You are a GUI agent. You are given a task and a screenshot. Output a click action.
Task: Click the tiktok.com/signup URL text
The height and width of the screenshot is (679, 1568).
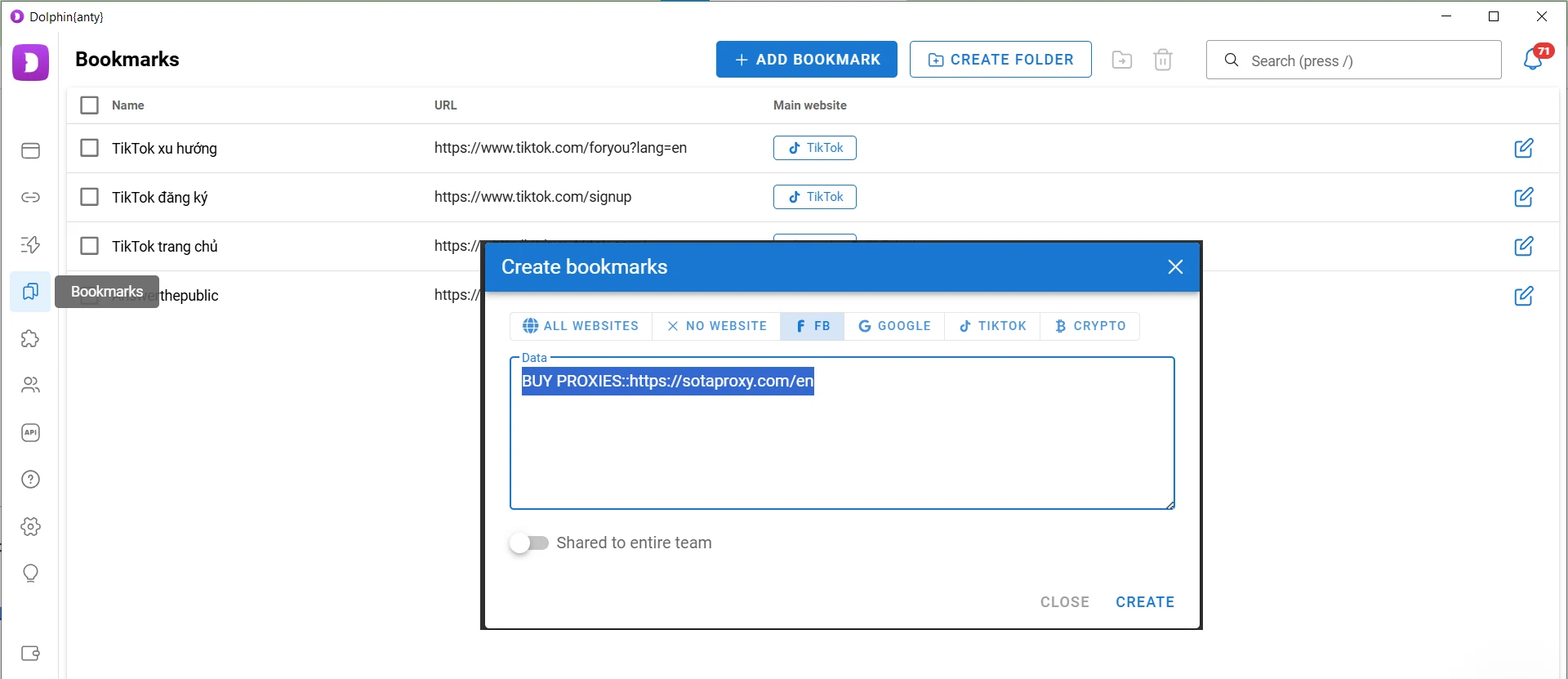coord(532,197)
